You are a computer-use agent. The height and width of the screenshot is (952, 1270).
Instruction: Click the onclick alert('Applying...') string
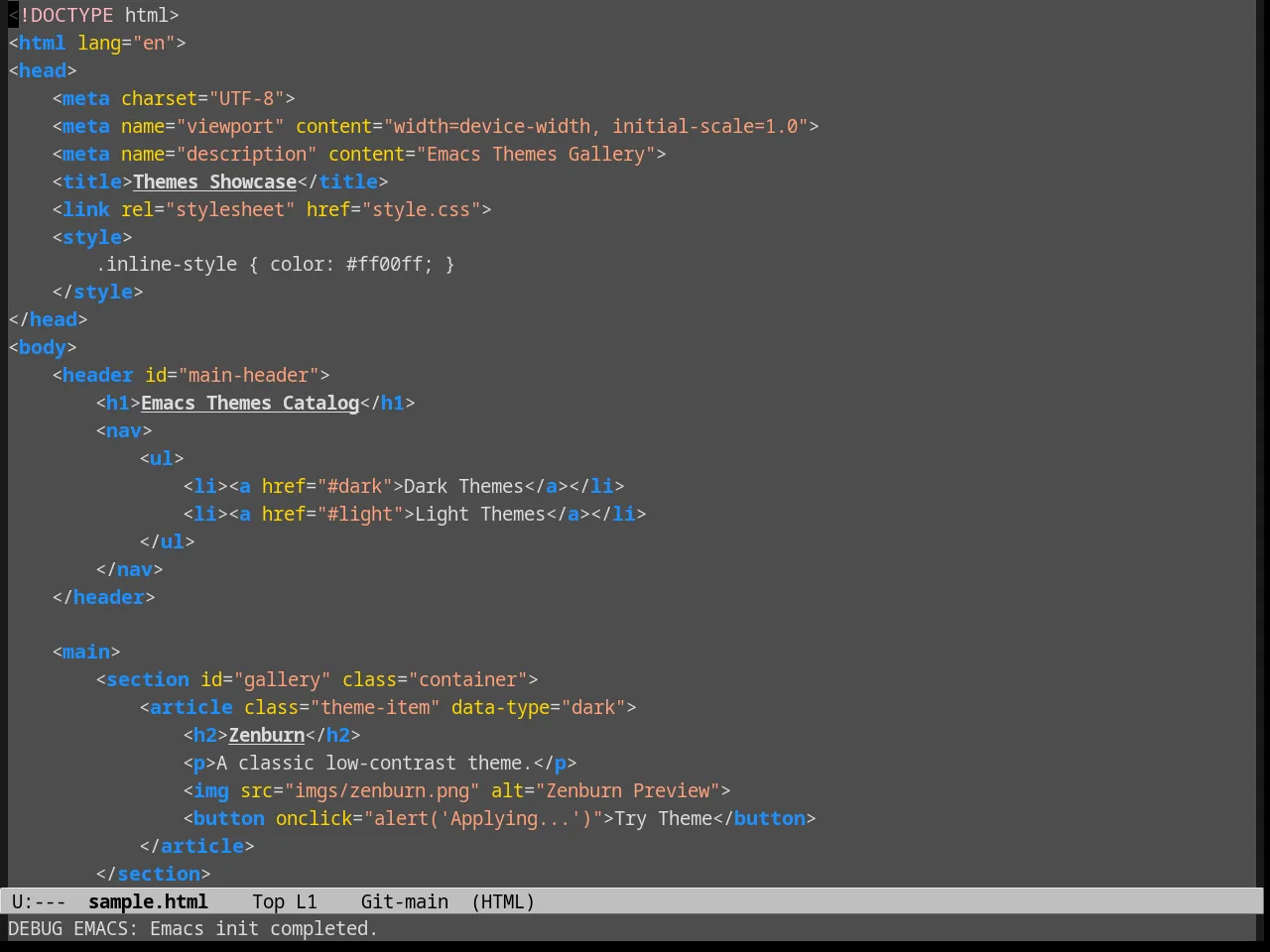(483, 818)
